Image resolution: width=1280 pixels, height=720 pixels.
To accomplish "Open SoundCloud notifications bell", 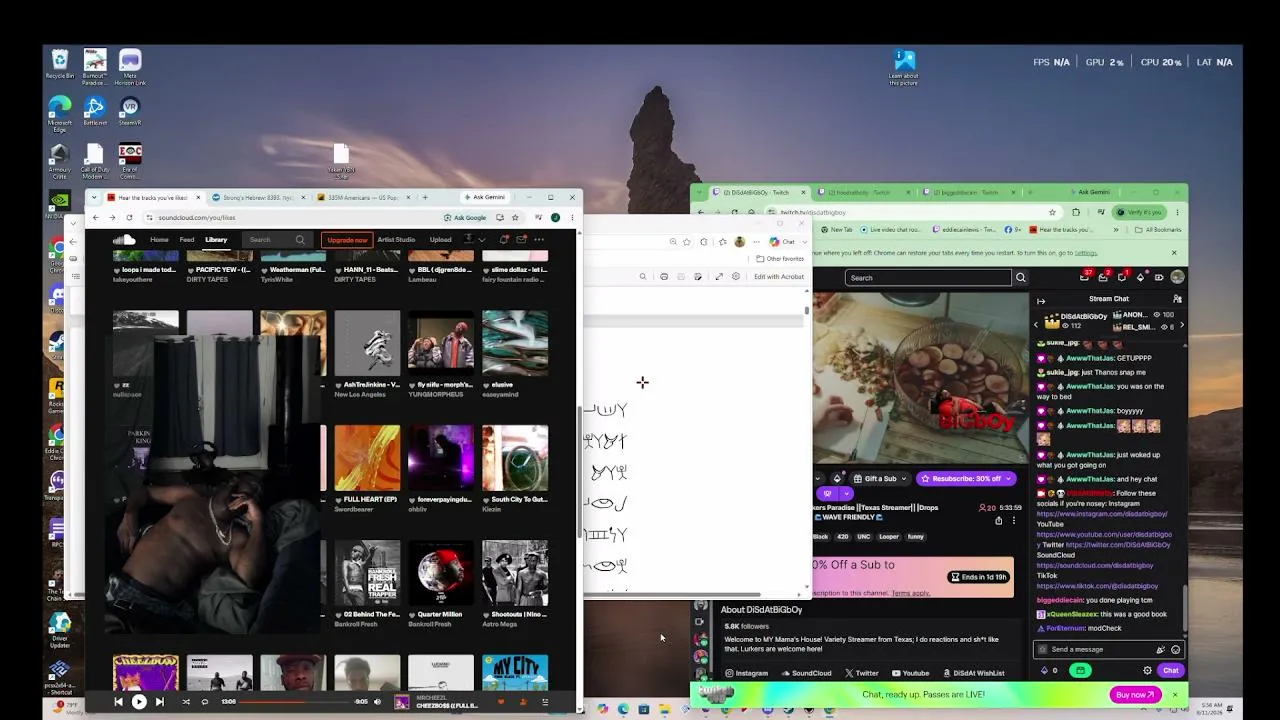I will [x=504, y=240].
